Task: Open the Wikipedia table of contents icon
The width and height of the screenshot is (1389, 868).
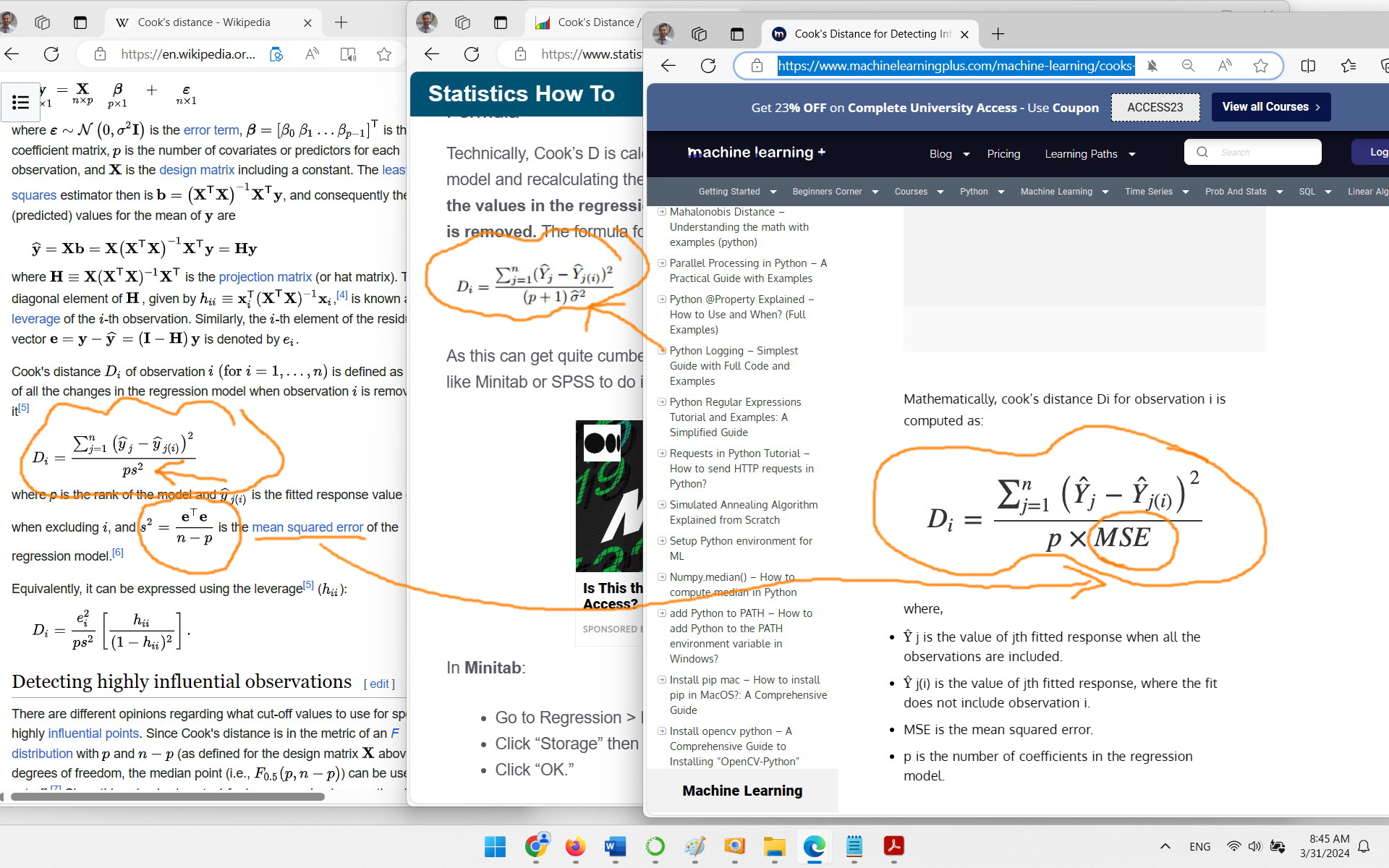Action: pos(20,102)
